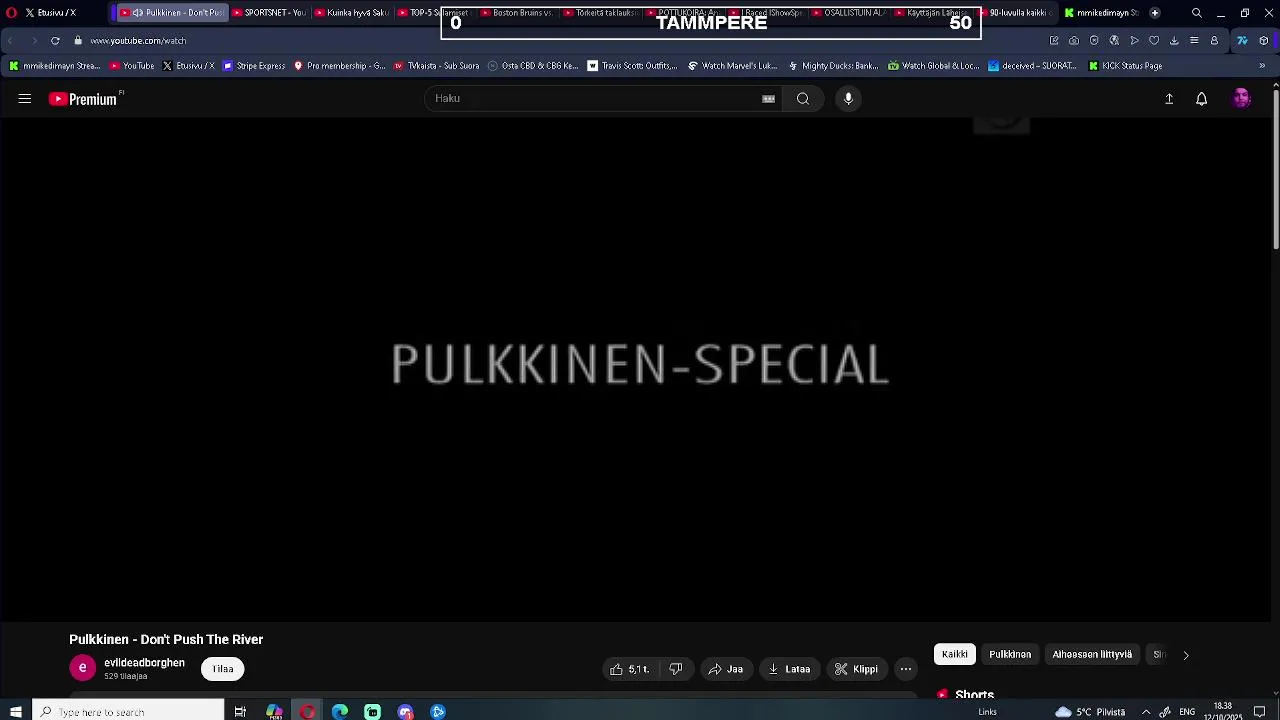The height and width of the screenshot is (720, 1280).
Task: Click the page vertical scrollbar
Action: [1275, 168]
